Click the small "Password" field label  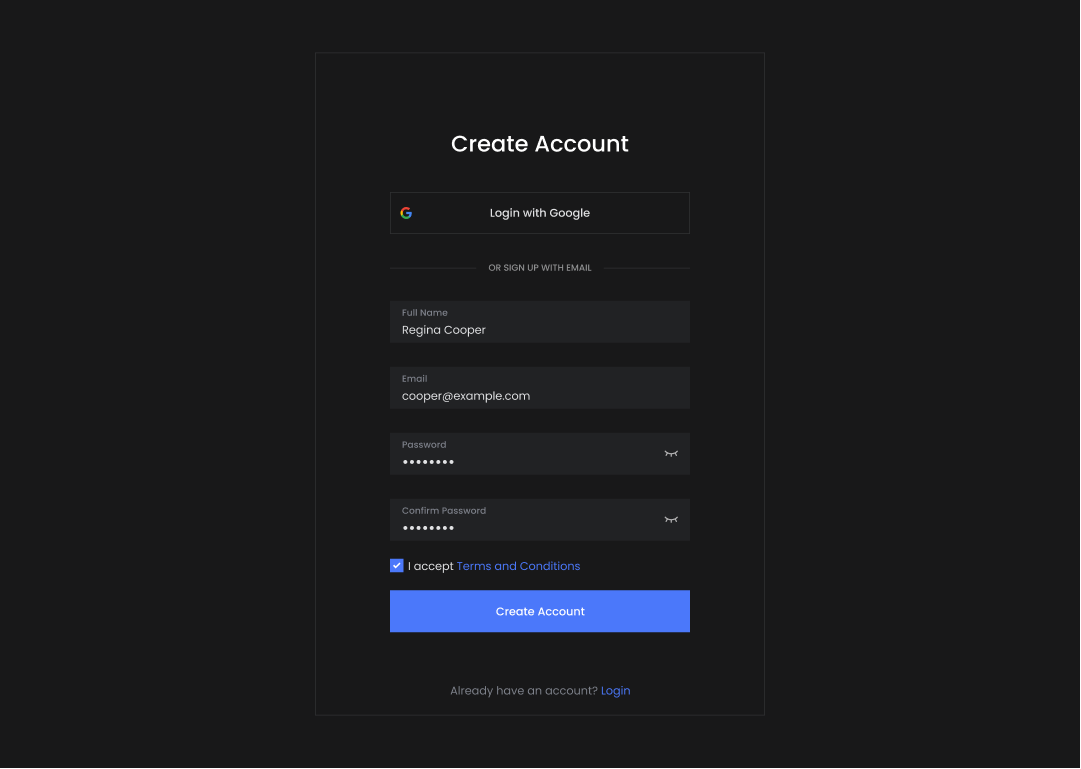(x=424, y=445)
